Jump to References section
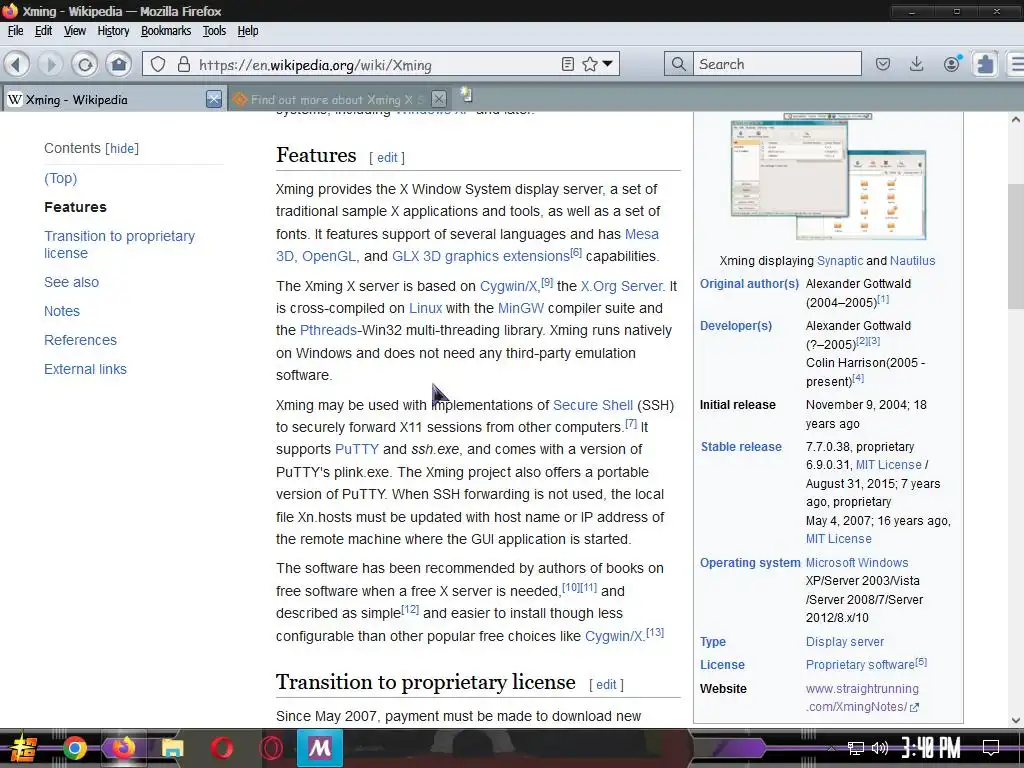Screen dimensions: 1024x768 click(x=80, y=340)
